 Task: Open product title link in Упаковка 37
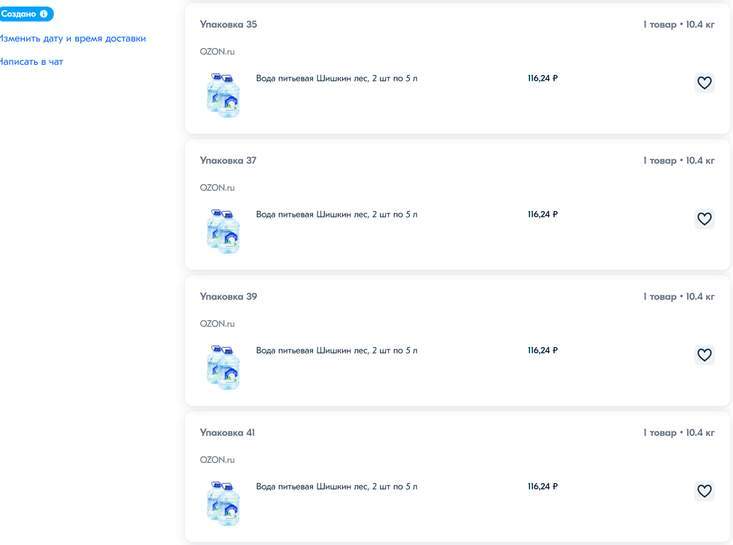click(x=336, y=214)
